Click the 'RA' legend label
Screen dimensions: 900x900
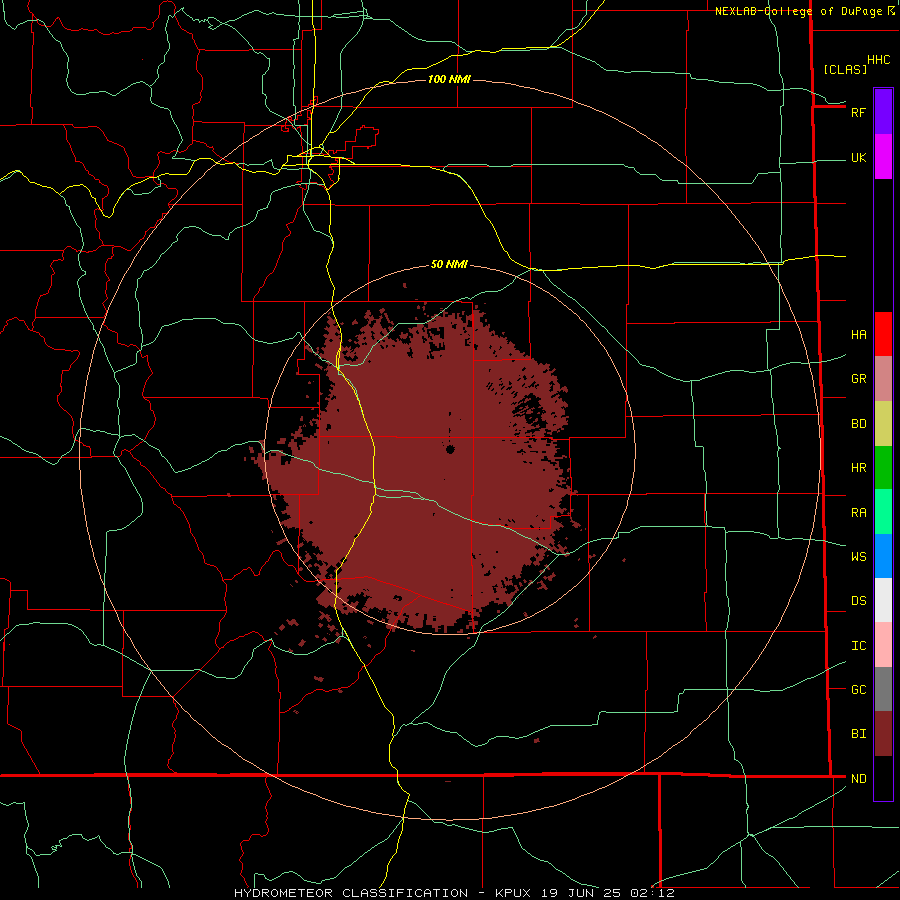858,512
